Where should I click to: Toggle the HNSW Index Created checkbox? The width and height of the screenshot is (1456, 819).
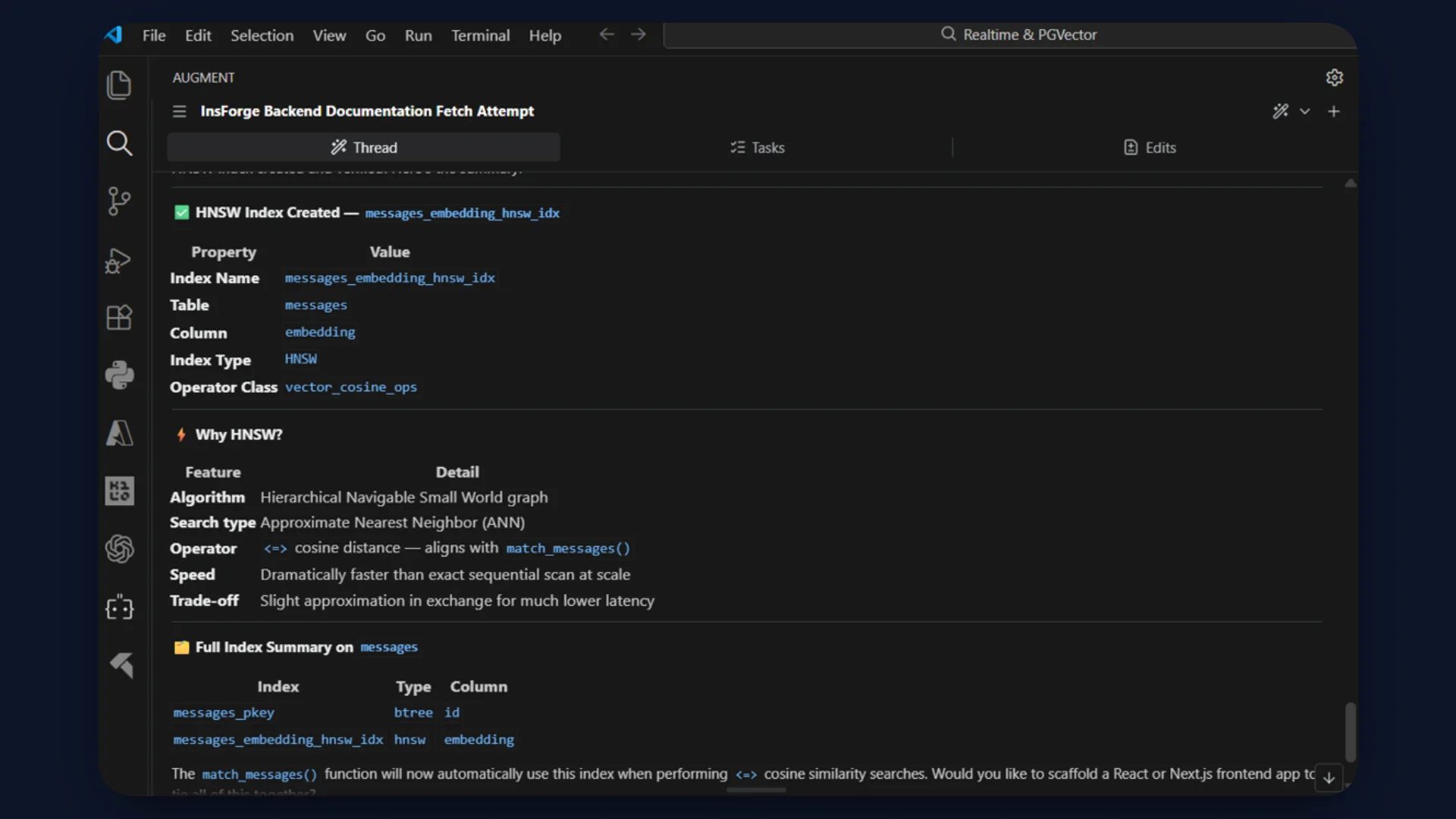coord(181,212)
